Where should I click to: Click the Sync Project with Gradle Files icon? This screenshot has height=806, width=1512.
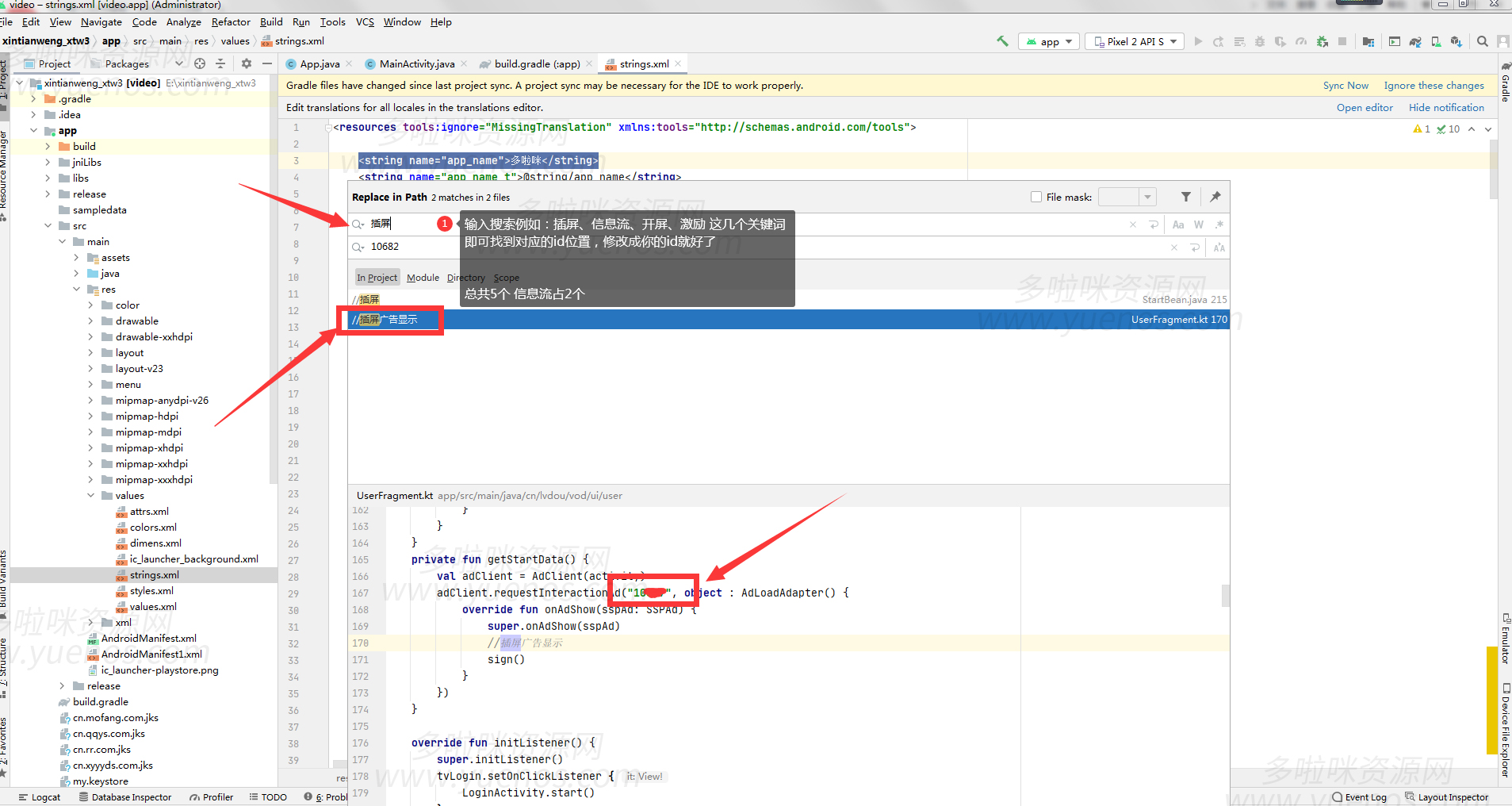coord(1415,41)
